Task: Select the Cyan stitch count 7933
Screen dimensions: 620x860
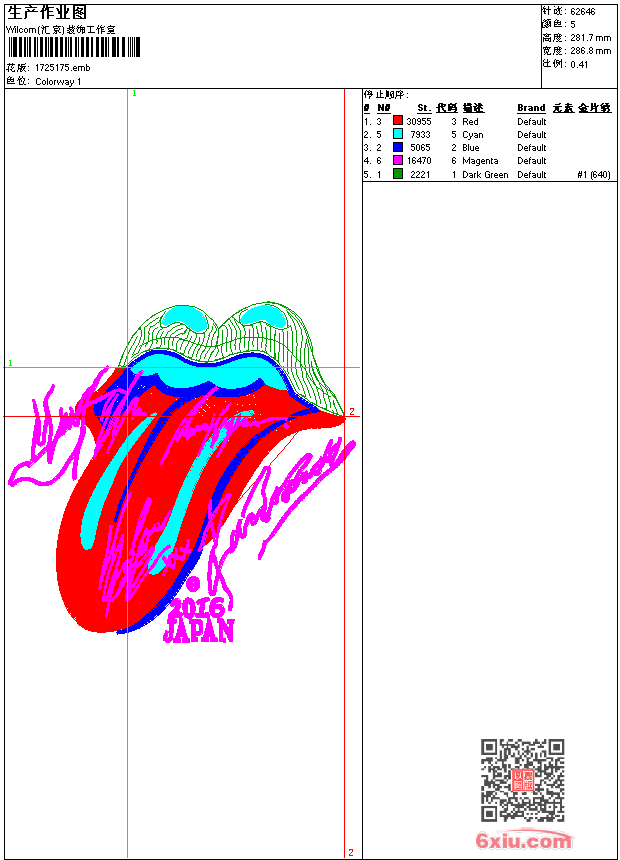Action: 420,135
